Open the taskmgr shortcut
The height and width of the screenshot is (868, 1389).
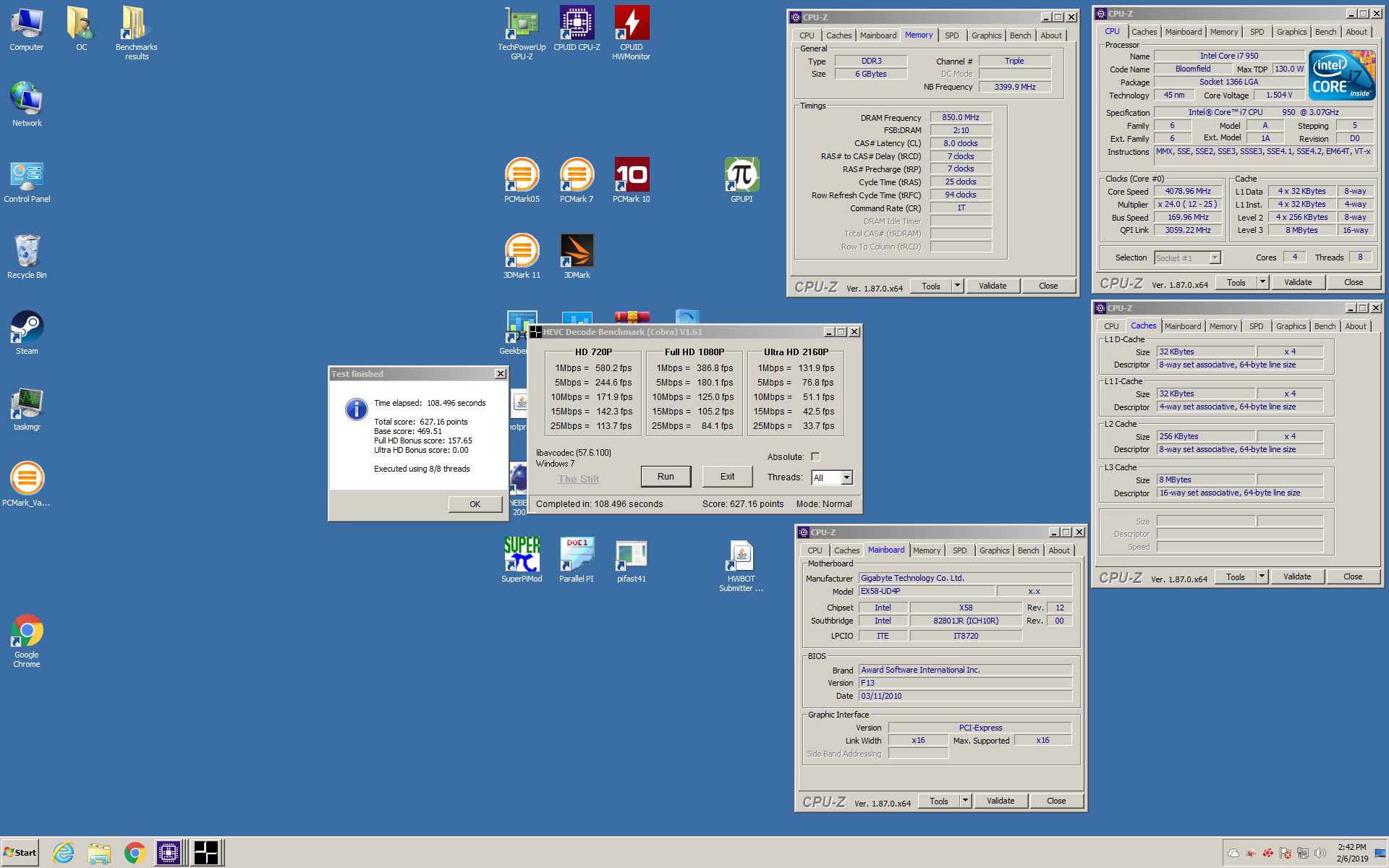(27, 409)
